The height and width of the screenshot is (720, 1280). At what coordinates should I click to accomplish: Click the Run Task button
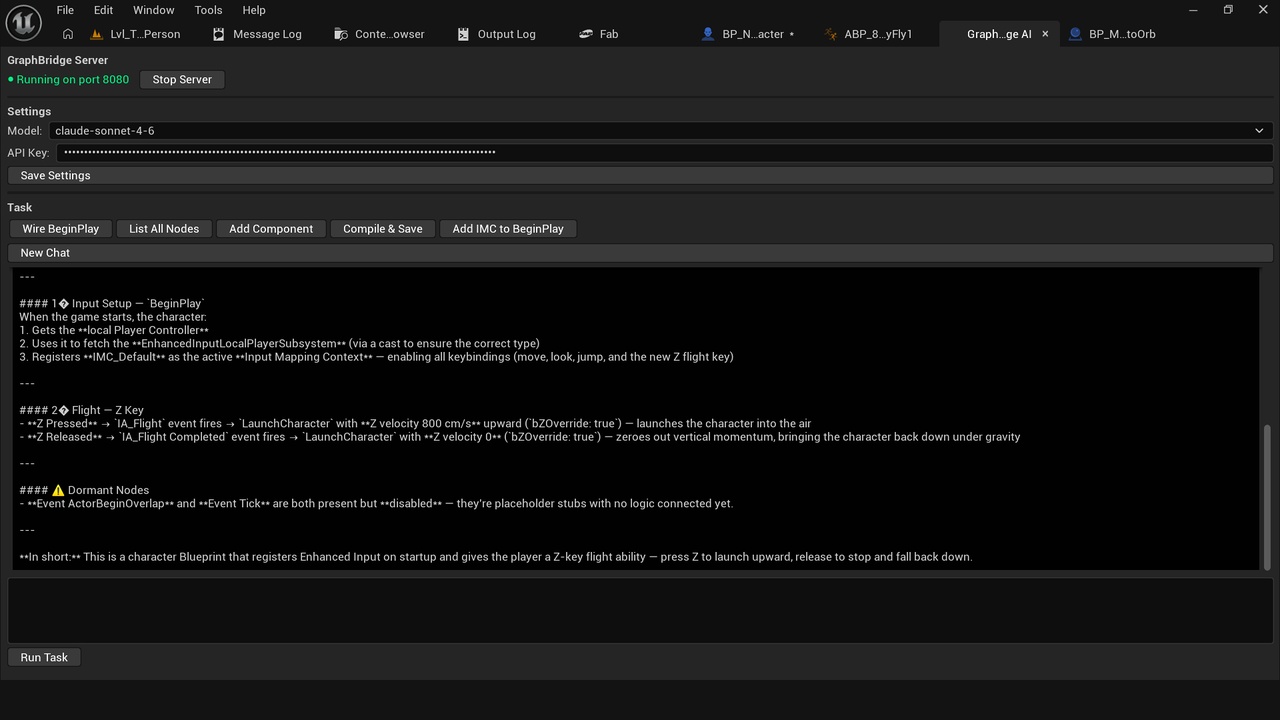[44, 657]
